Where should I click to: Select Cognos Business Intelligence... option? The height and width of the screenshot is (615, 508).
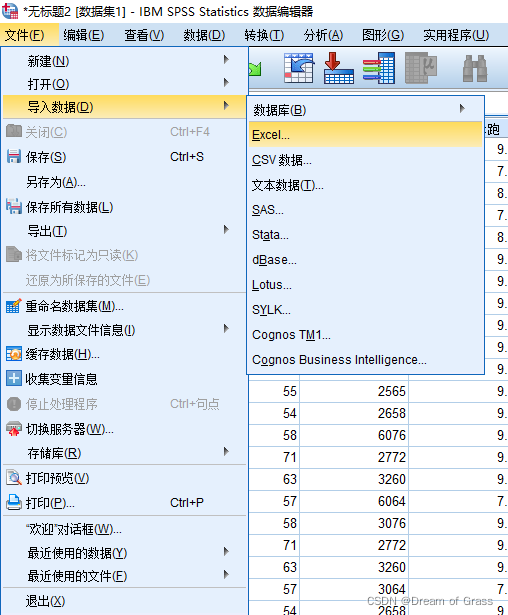[365, 360]
